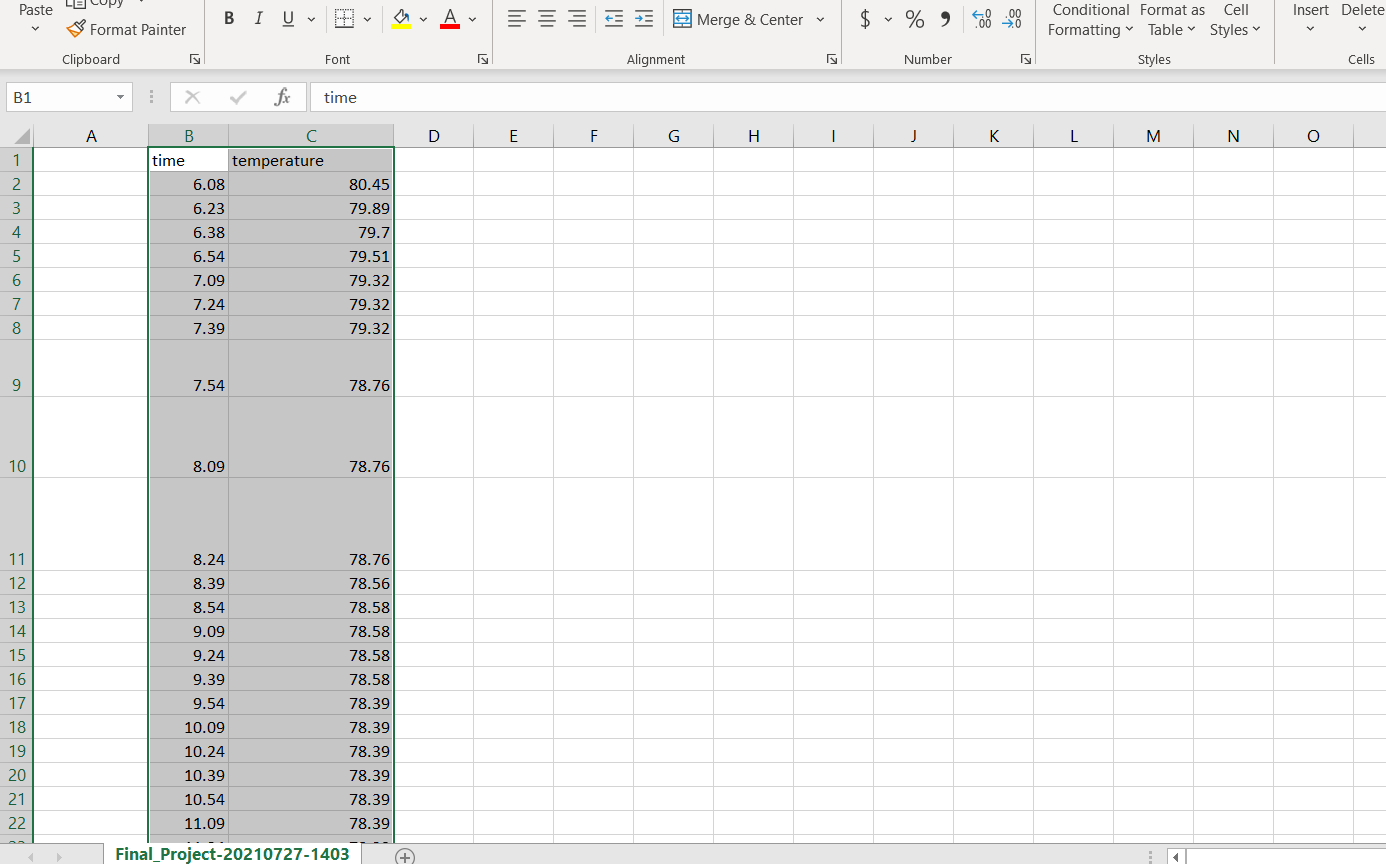1386x864 pixels.
Task: Select column H header
Action: tap(753, 136)
